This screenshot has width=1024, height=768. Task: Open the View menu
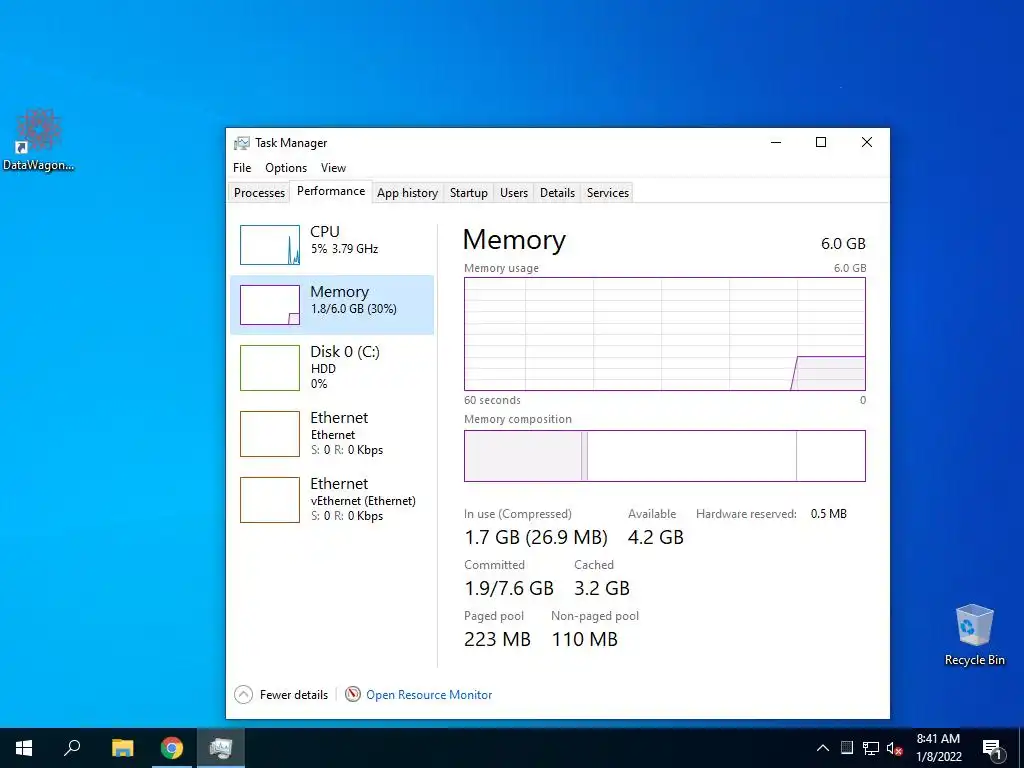[333, 168]
